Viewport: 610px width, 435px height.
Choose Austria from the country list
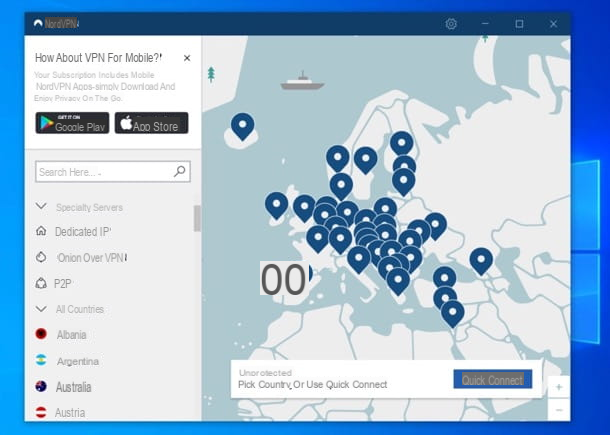tap(70, 413)
